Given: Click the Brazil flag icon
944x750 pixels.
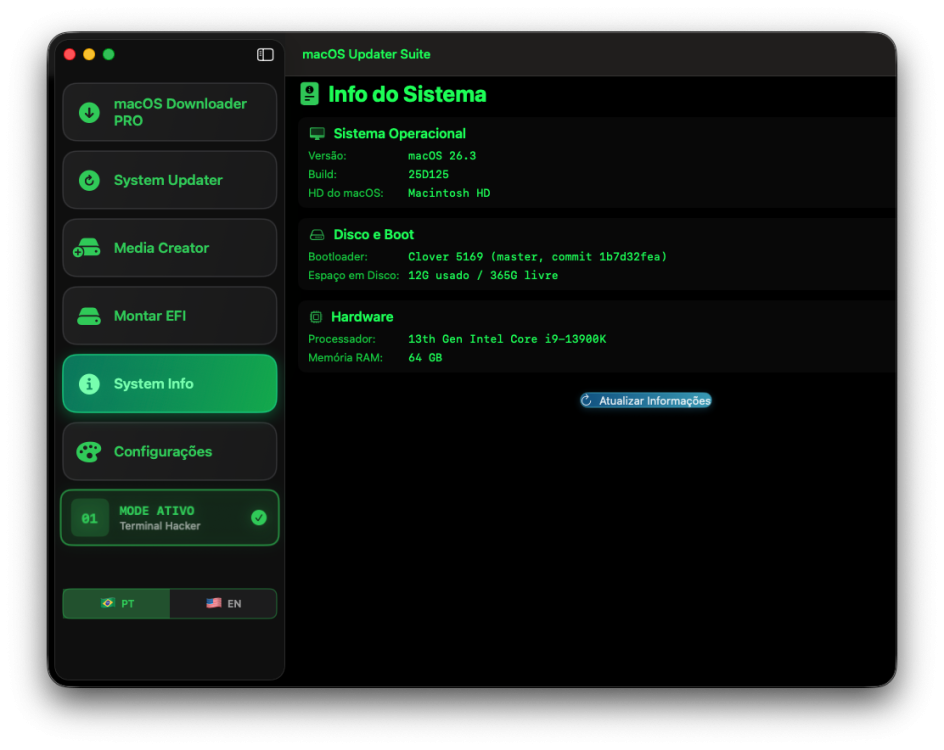Looking at the screenshot, I should point(108,603).
